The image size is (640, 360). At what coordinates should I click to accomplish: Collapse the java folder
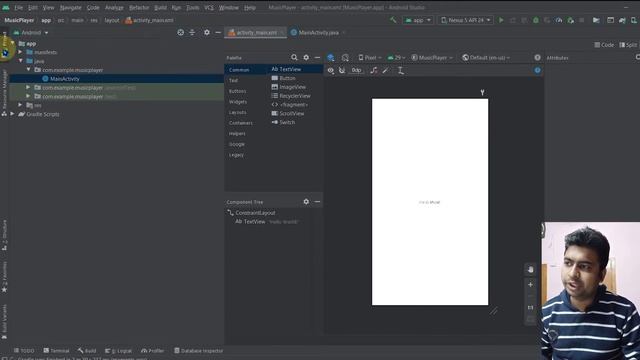pos(20,61)
